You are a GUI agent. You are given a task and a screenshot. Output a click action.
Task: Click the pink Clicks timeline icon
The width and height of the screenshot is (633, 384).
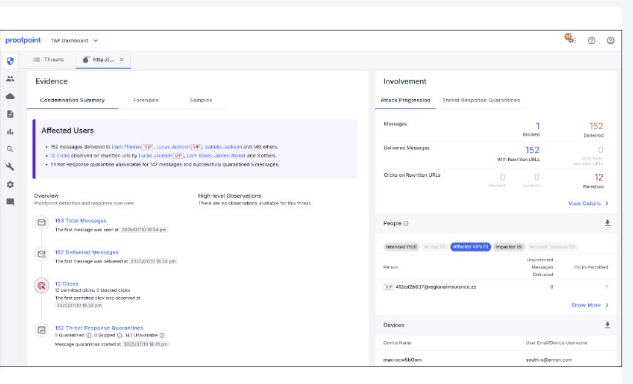[x=42, y=286]
